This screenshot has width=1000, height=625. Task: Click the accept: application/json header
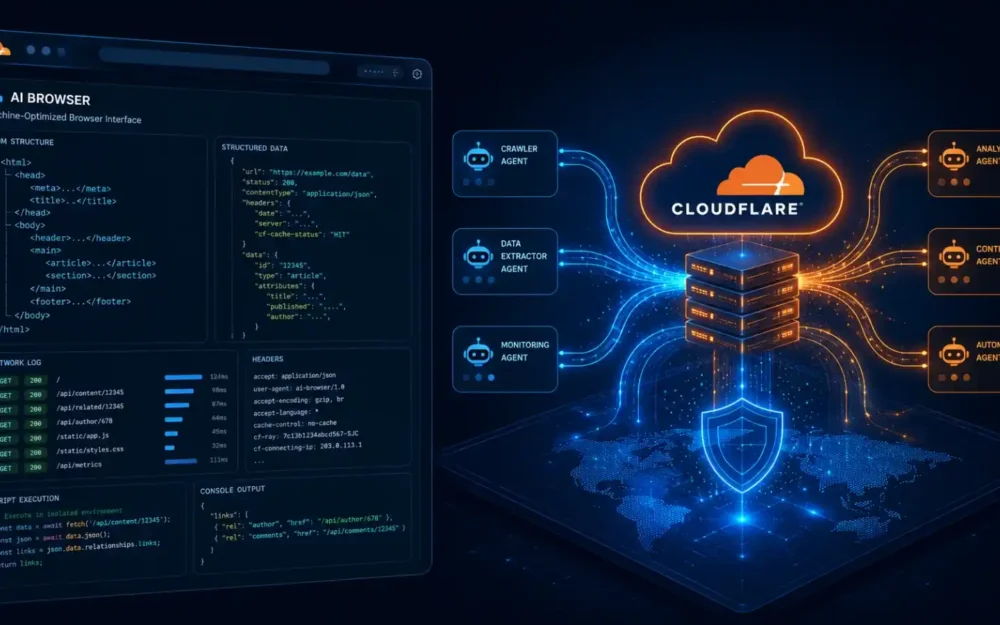(x=295, y=376)
